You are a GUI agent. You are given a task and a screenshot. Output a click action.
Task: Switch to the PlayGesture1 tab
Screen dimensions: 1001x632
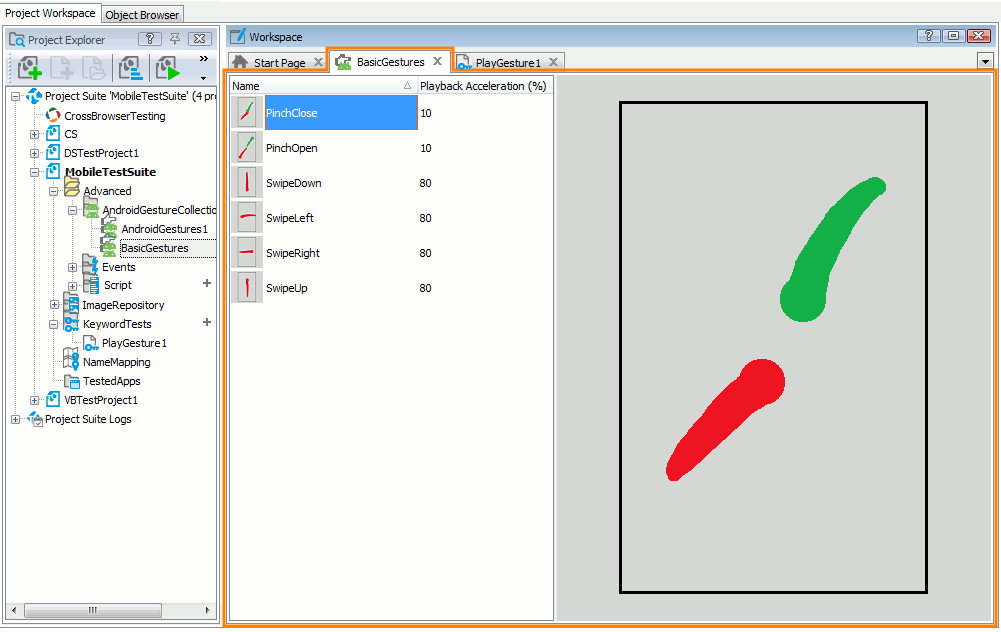pyautogui.click(x=508, y=63)
